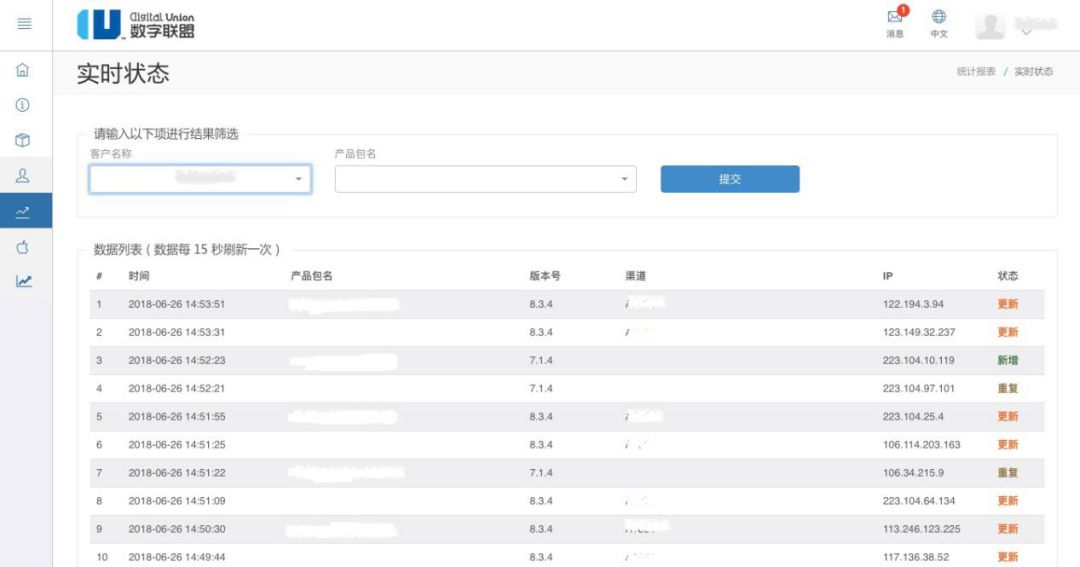Viewport: 1080px width, 567px height.
Task: Open the info circle icon in sidebar
Action: click(x=23, y=105)
